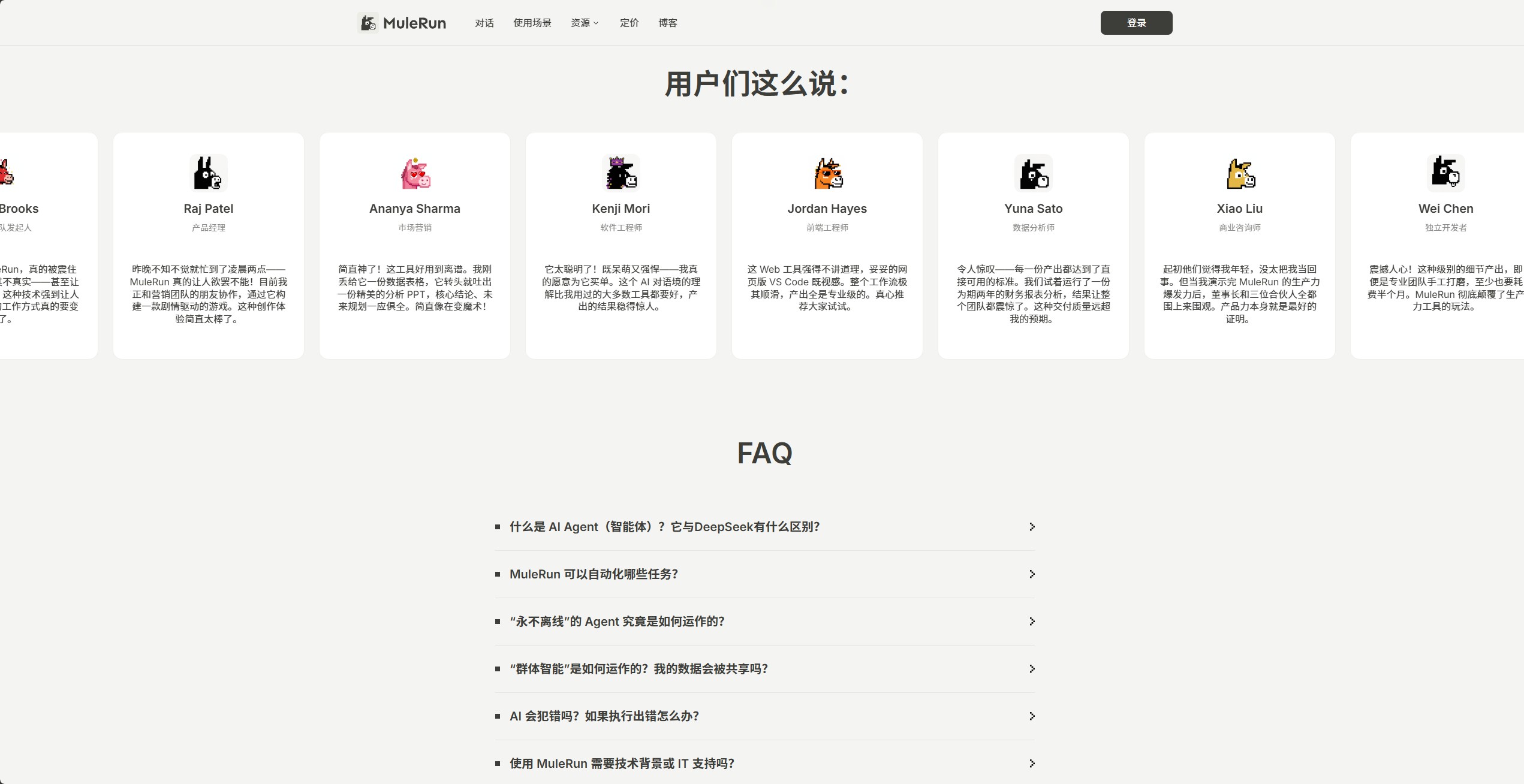Image resolution: width=1524 pixels, height=784 pixels.
Task: Expand FAQ about needing IT support
Action: click(765, 764)
